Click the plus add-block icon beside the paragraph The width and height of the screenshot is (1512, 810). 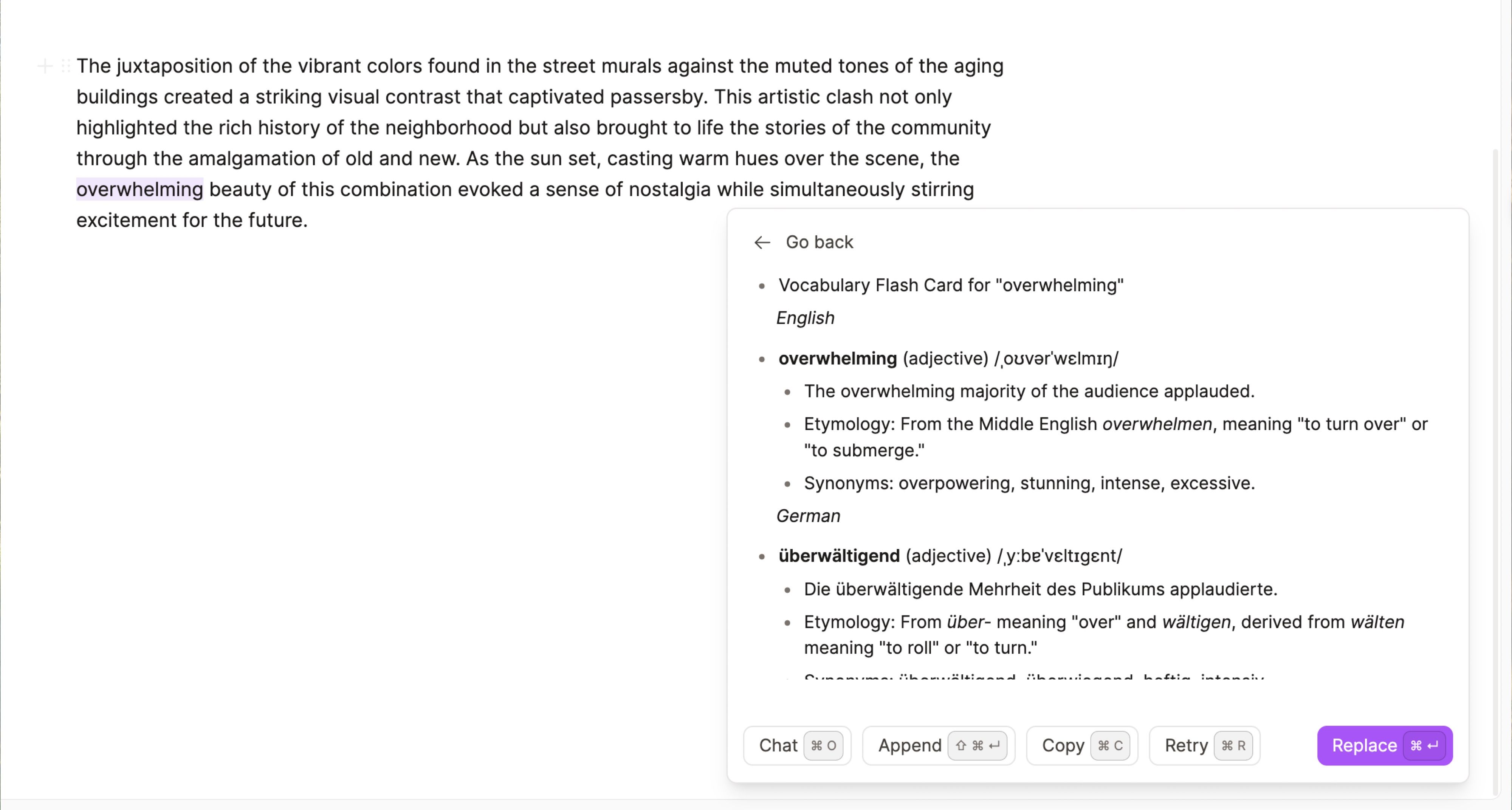click(45, 66)
